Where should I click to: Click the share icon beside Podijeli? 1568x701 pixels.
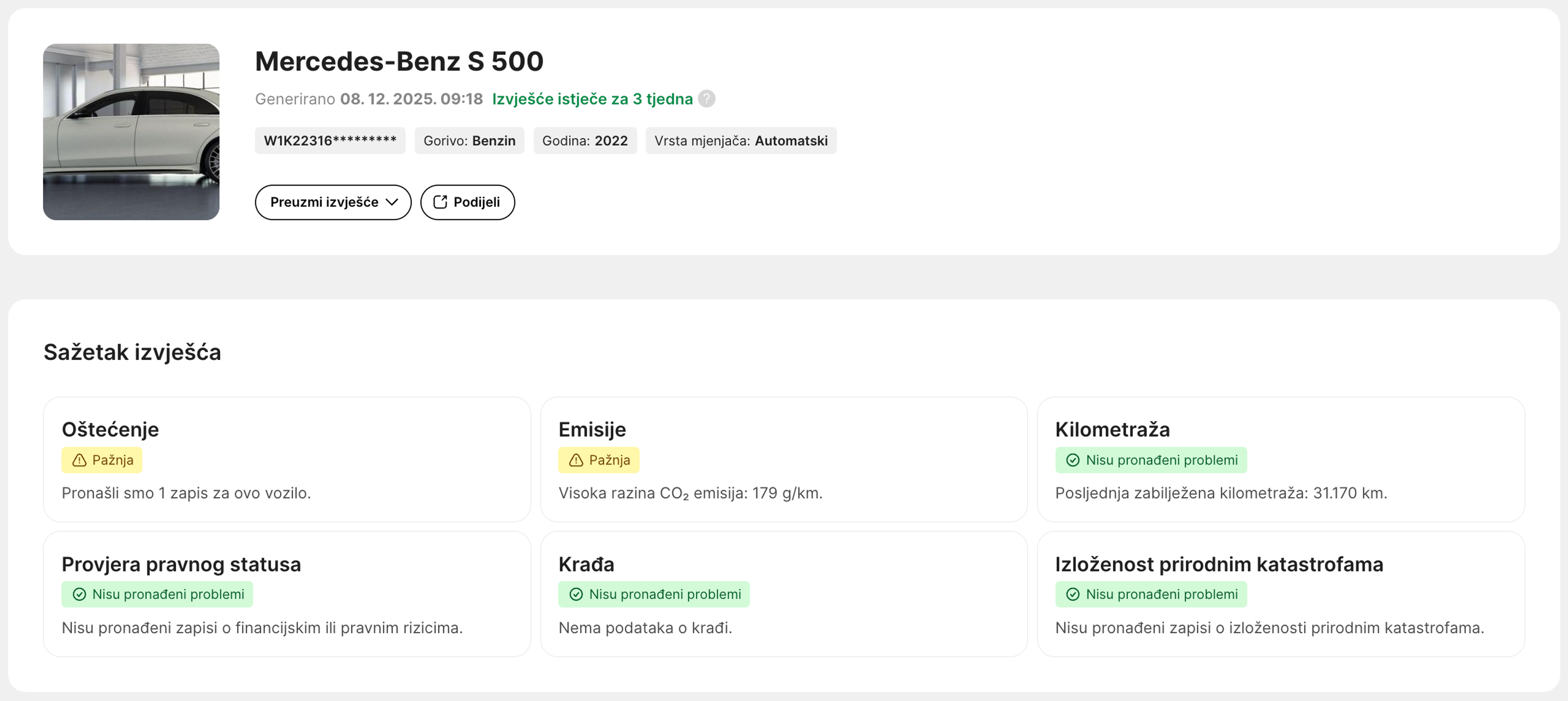[x=440, y=202]
